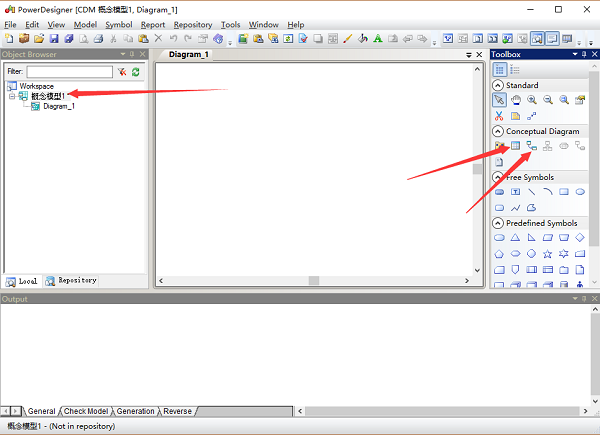Select Diagram_1 in the Object Browser tree
This screenshot has width=600, height=435.
point(57,106)
